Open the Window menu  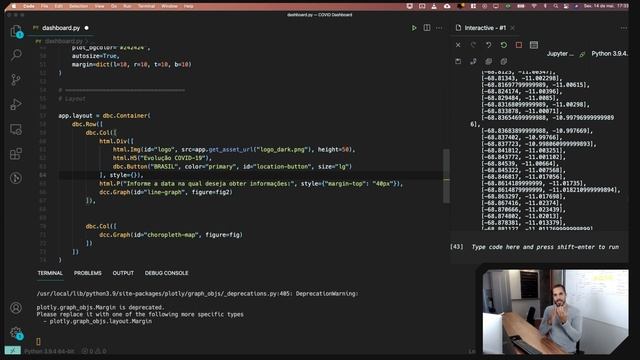coord(169,6)
